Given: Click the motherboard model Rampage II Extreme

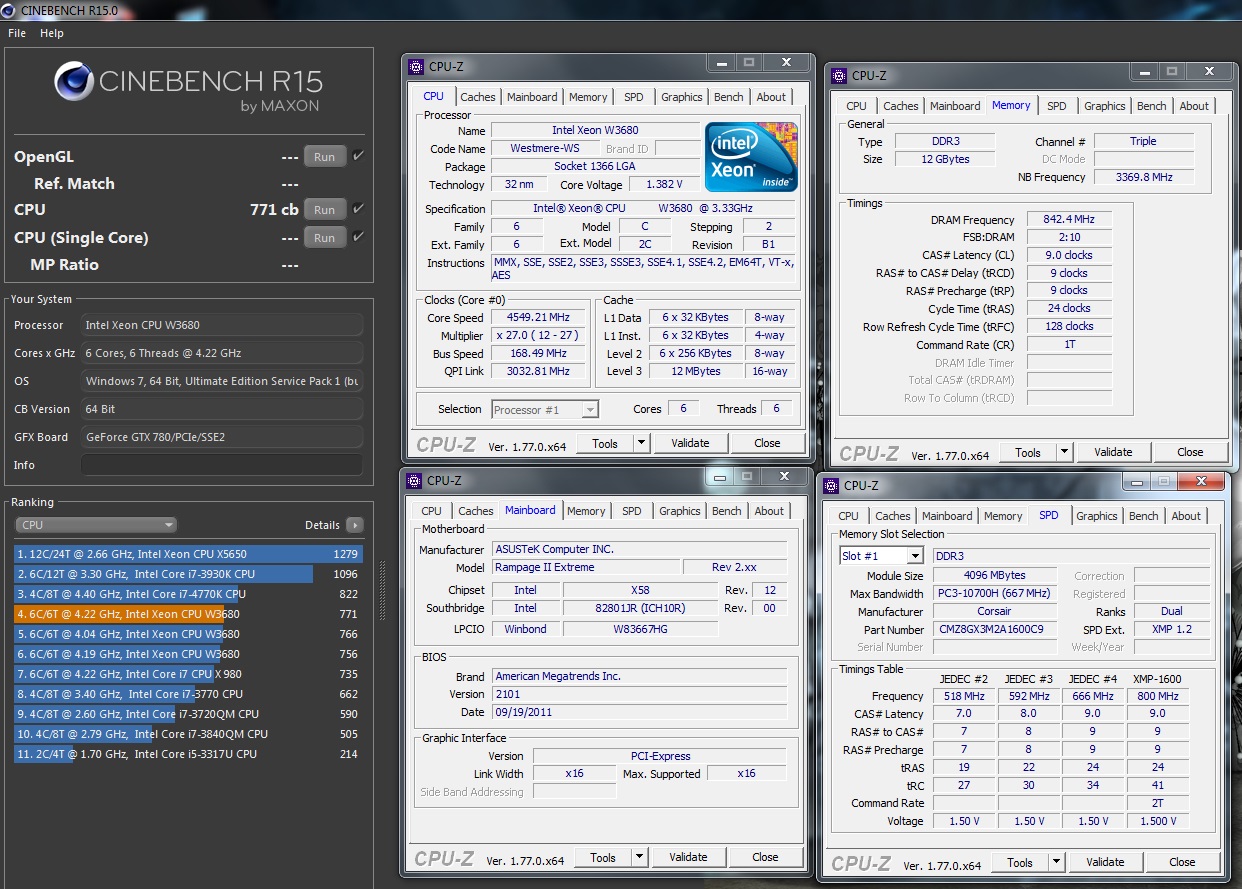Looking at the screenshot, I should tap(586, 567).
